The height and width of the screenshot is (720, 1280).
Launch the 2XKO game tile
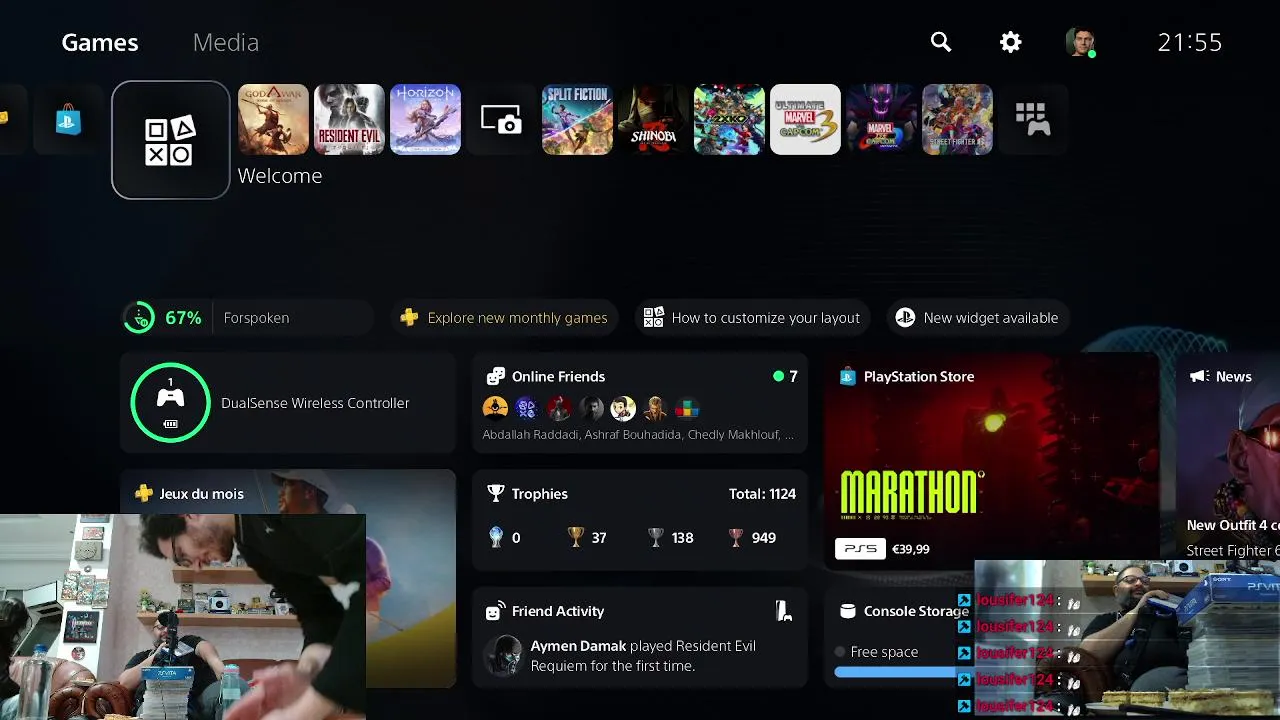[x=729, y=120]
